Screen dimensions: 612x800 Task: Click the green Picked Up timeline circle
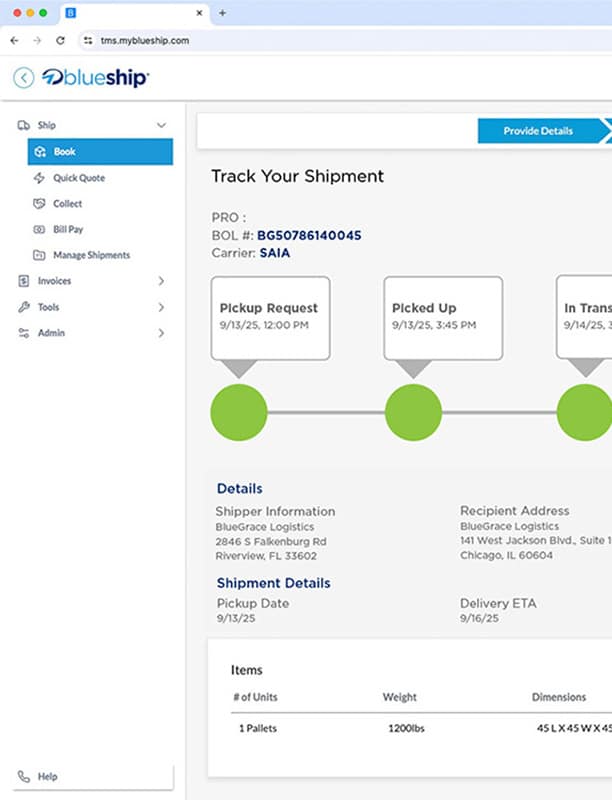pyautogui.click(x=413, y=412)
